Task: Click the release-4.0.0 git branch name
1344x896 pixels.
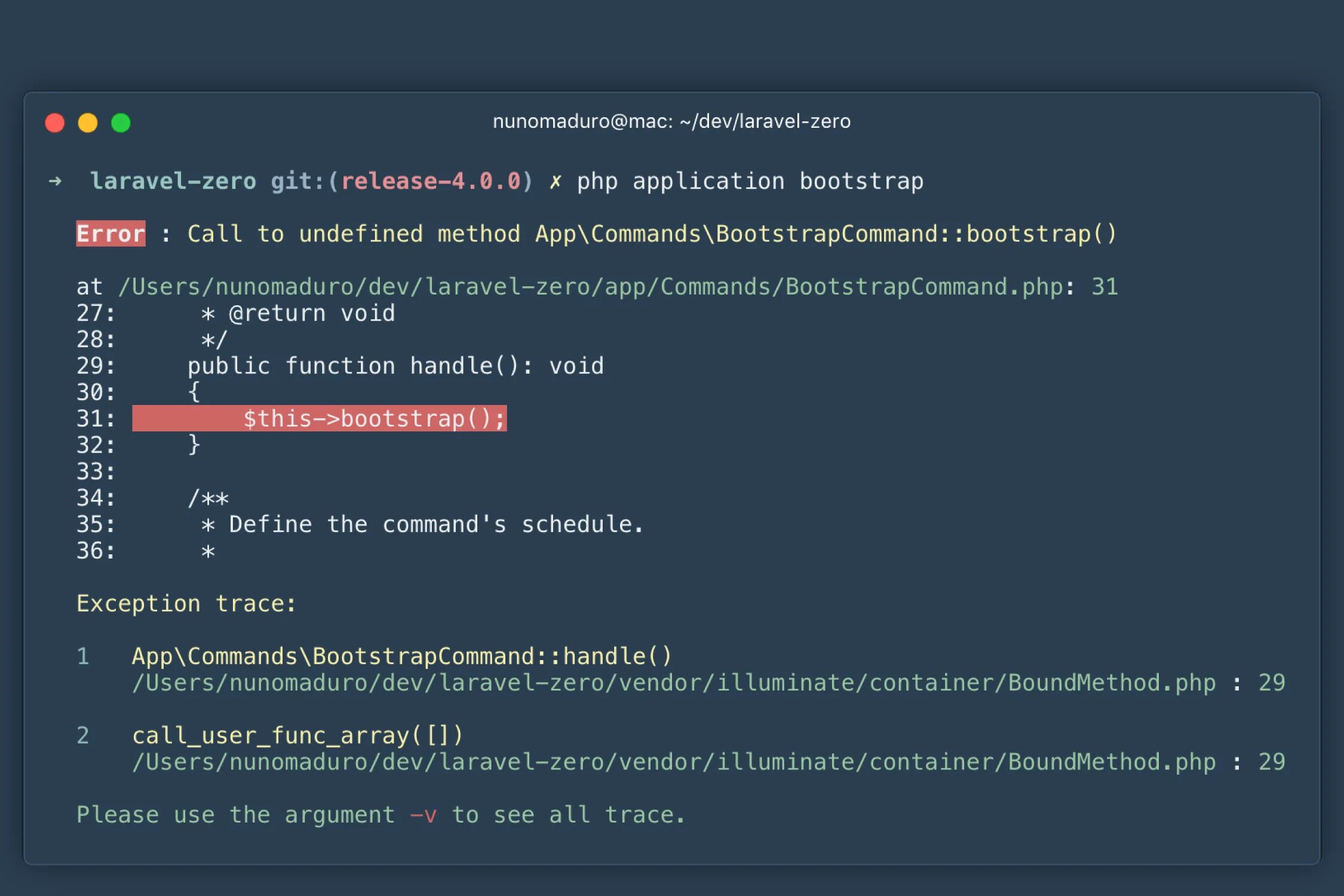Action: [x=431, y=181]
